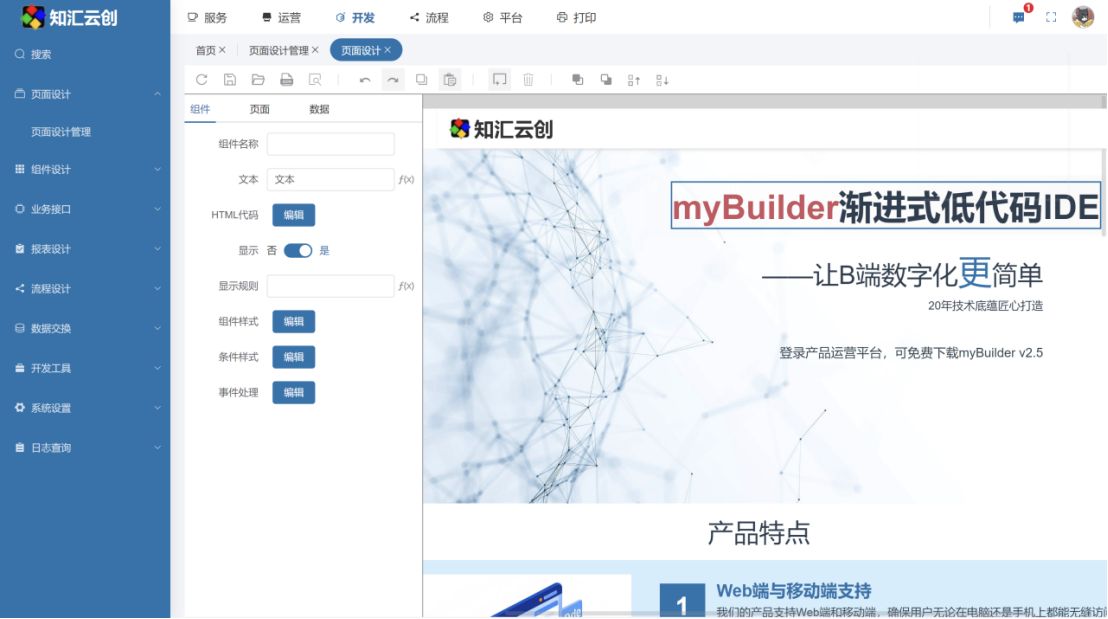Click 编辑 next to 条件样式

[294, 357]
